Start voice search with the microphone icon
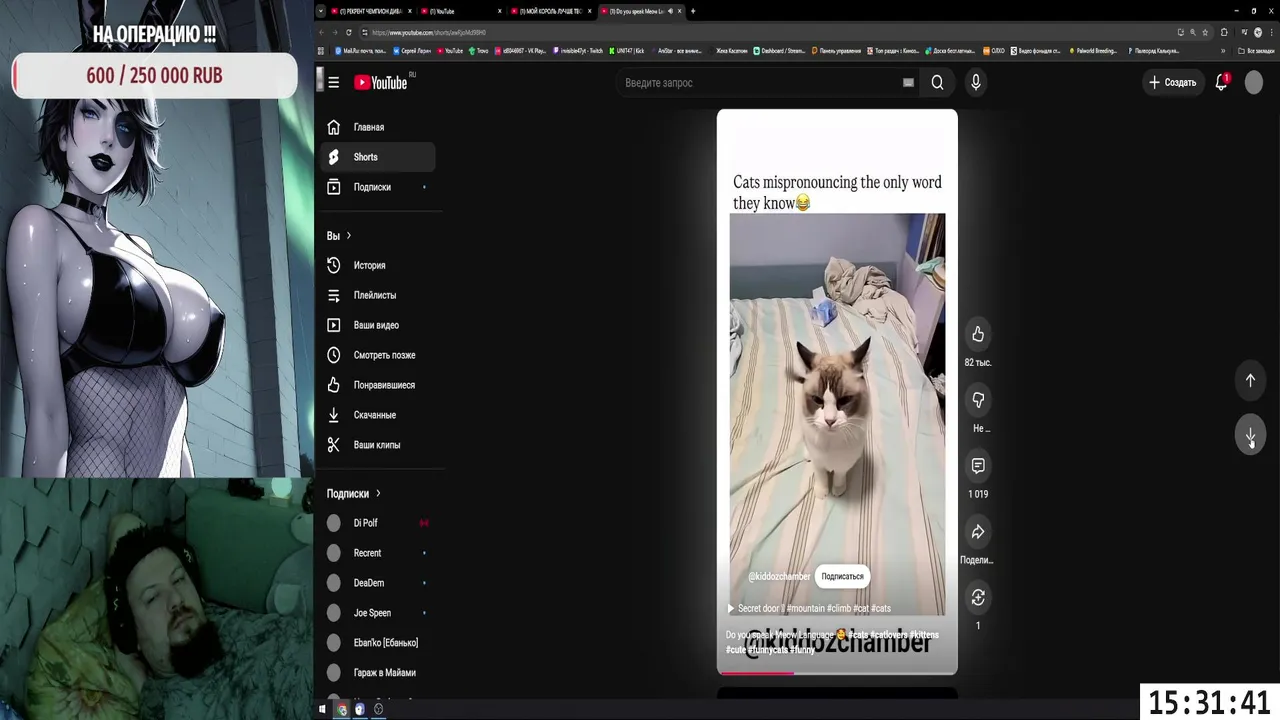The image size is (1280, 720). [976, 83]
